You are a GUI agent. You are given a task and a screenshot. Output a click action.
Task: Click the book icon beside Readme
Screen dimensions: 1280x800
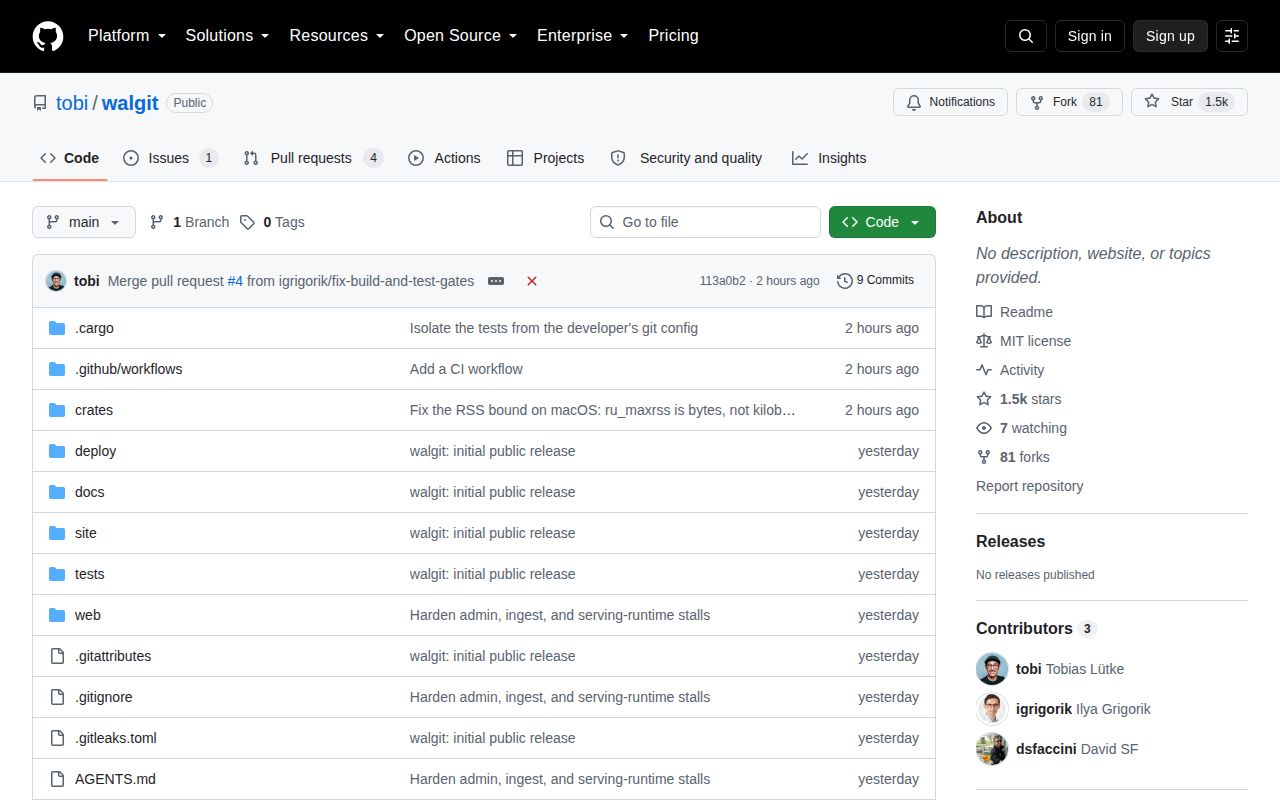pos(984,312)
